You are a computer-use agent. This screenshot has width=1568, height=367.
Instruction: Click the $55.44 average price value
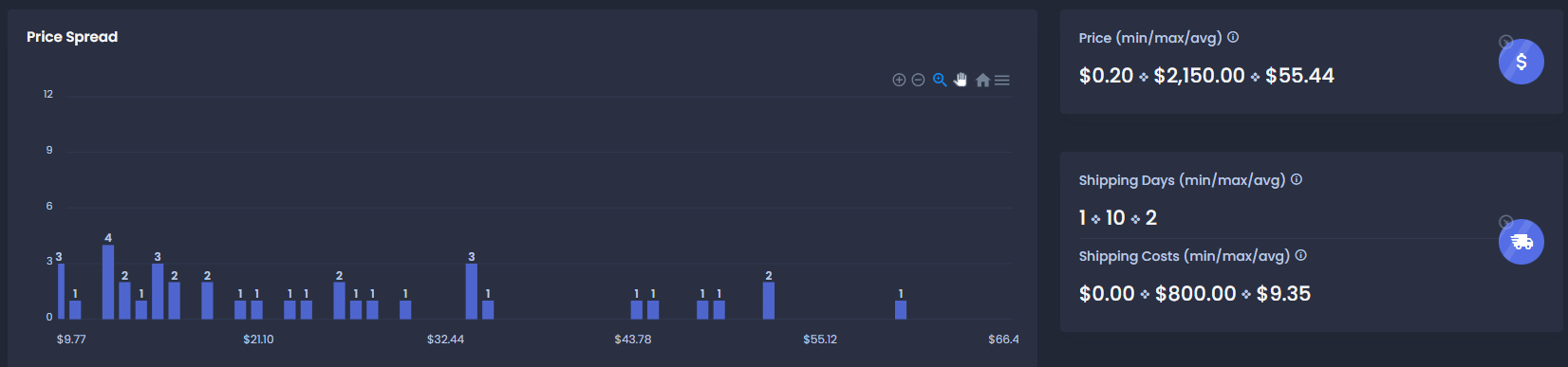(x=1299, y=76)
